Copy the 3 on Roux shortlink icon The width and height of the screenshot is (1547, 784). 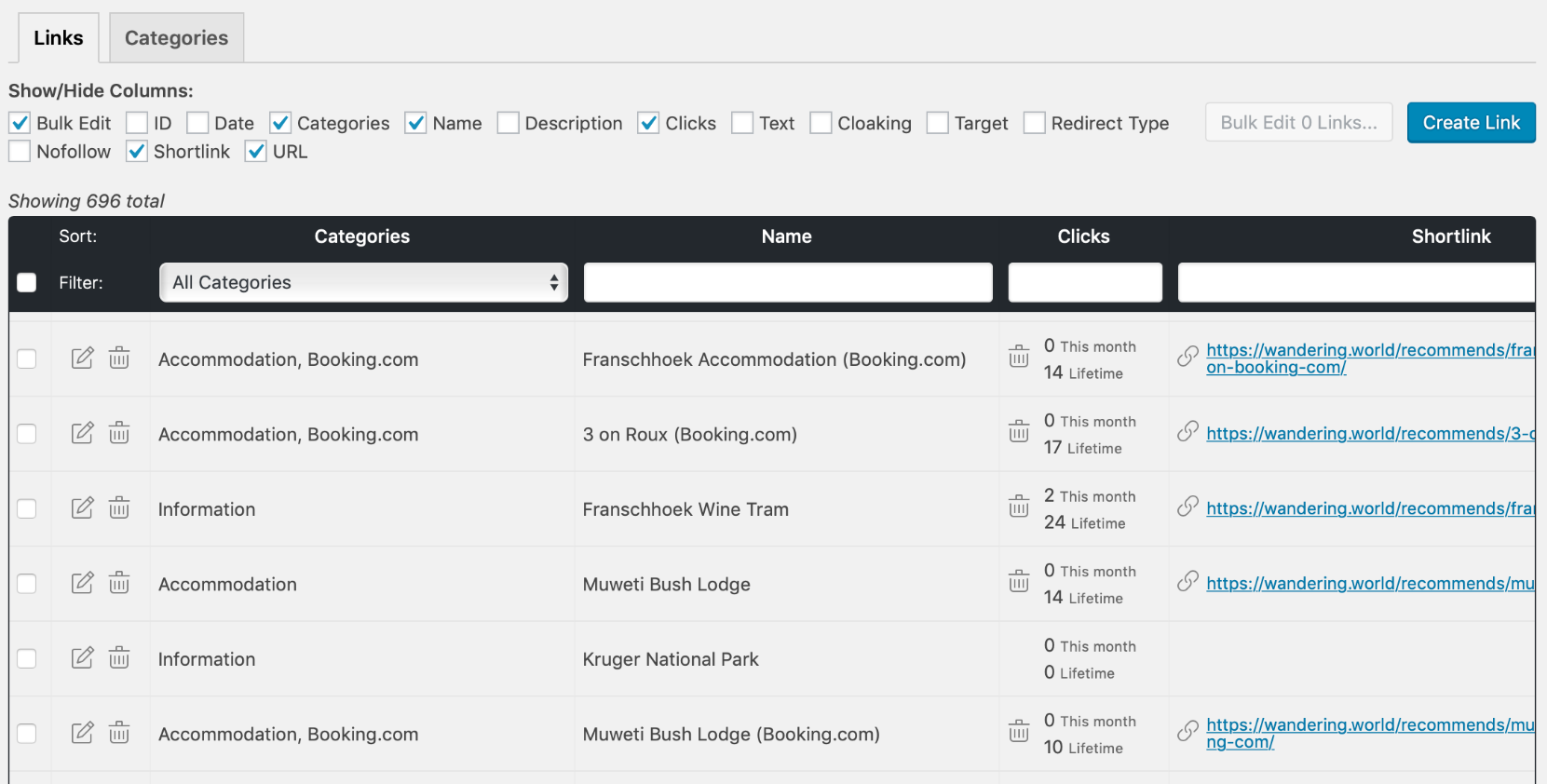[1187, 432]
